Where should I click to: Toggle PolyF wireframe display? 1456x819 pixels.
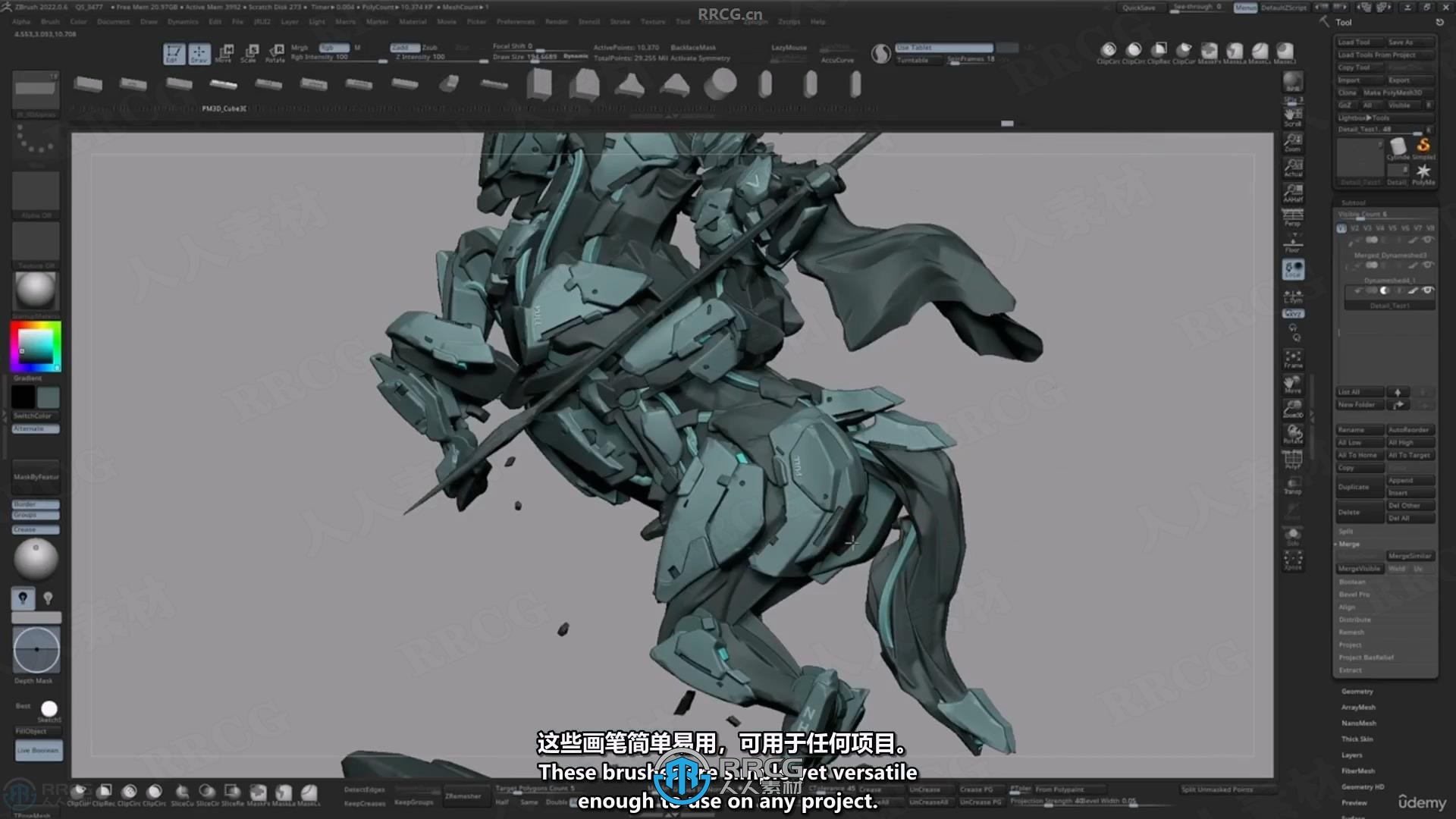pyautogui.click(x=1293, y=460)
